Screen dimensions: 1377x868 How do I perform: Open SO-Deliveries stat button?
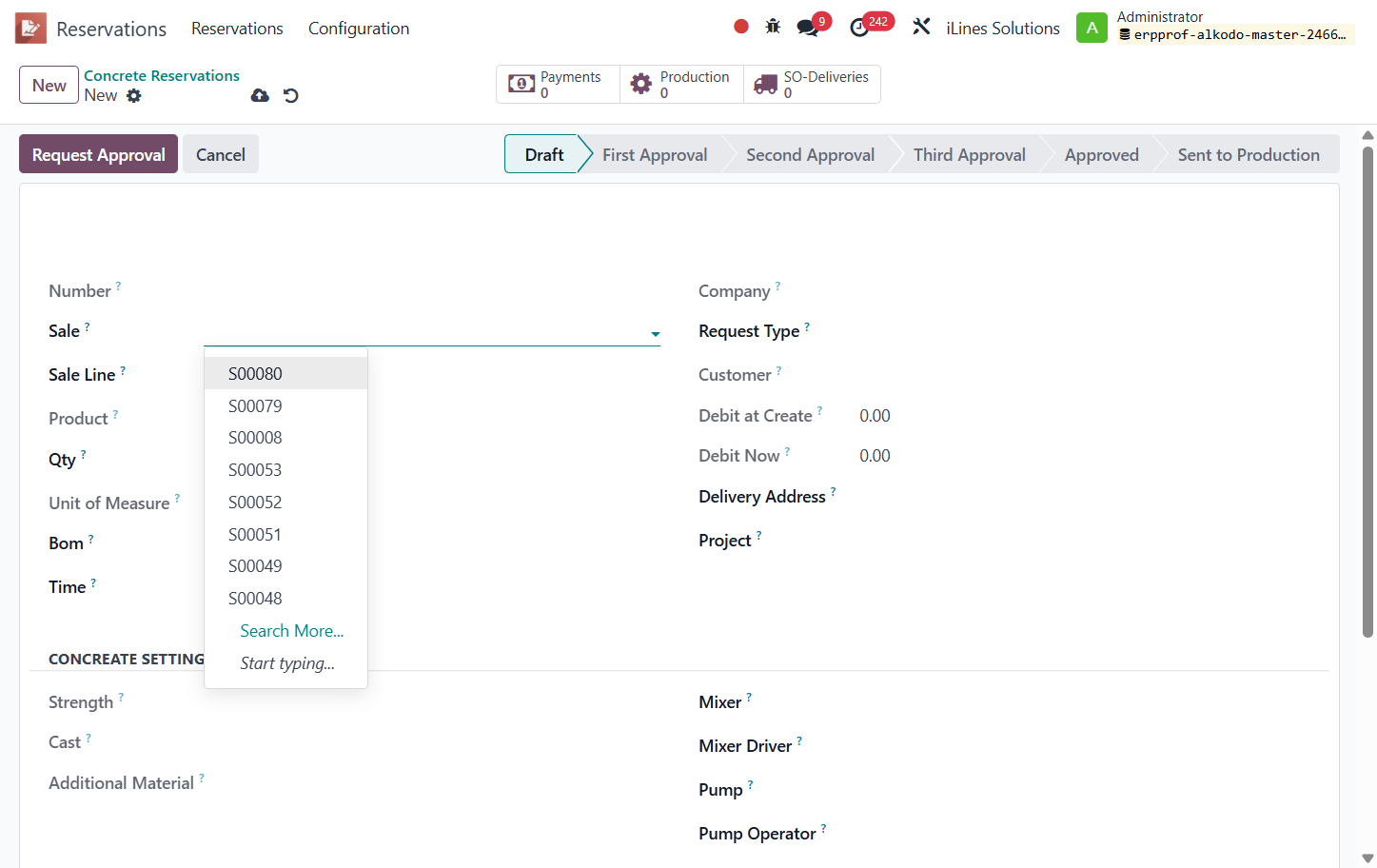point(812,84)
